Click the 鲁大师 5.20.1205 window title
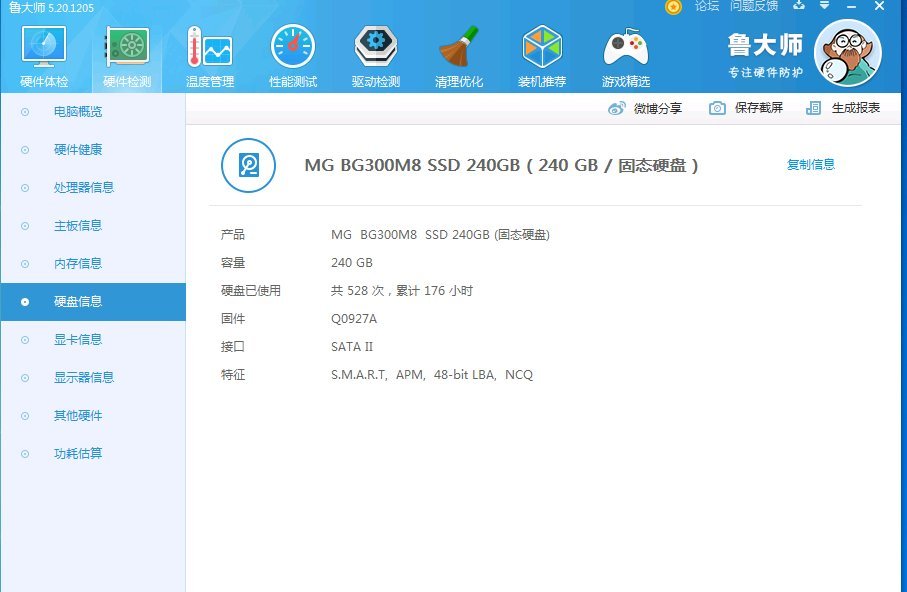This screenshot has height=592, width=907. point(51,8)
